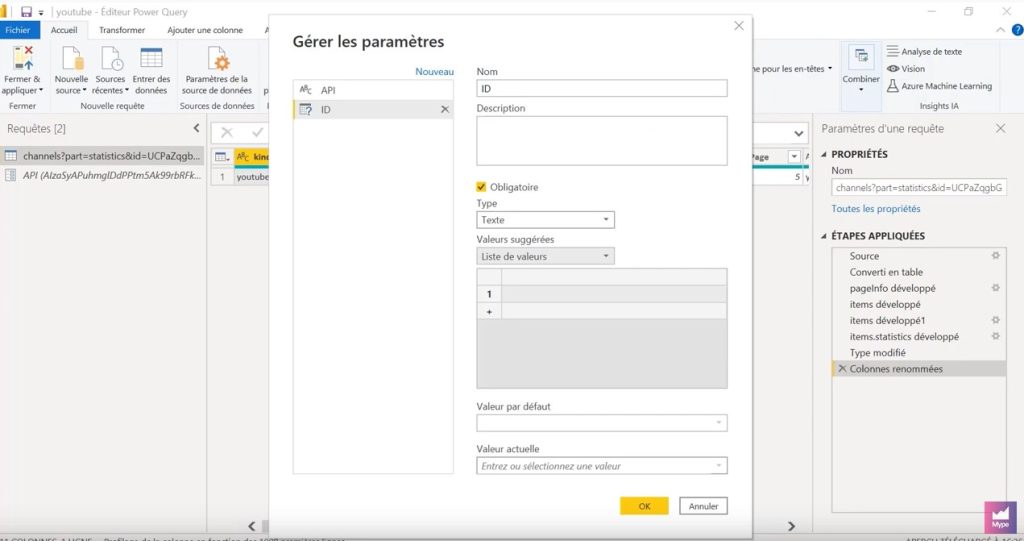Click OK in the dialog
The image size is (1024, 541).
coord(644,506)
